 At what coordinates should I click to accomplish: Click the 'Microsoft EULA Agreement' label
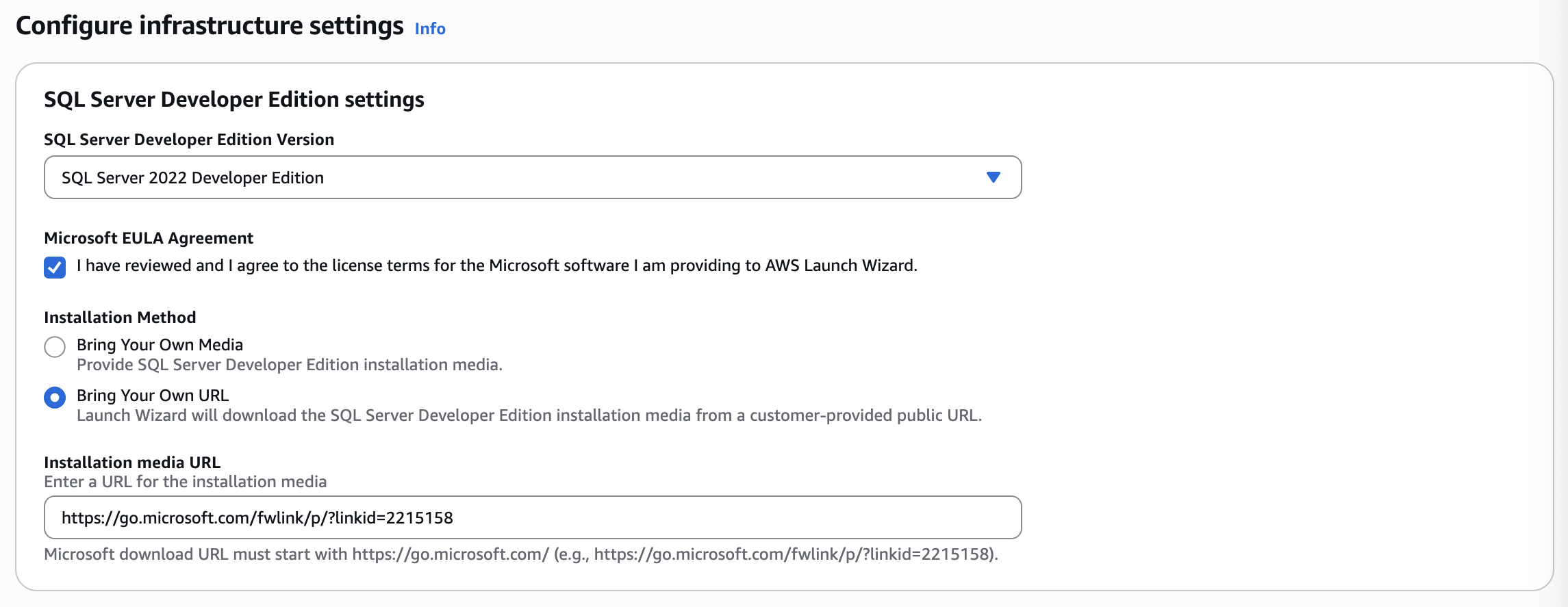[149, 238]
